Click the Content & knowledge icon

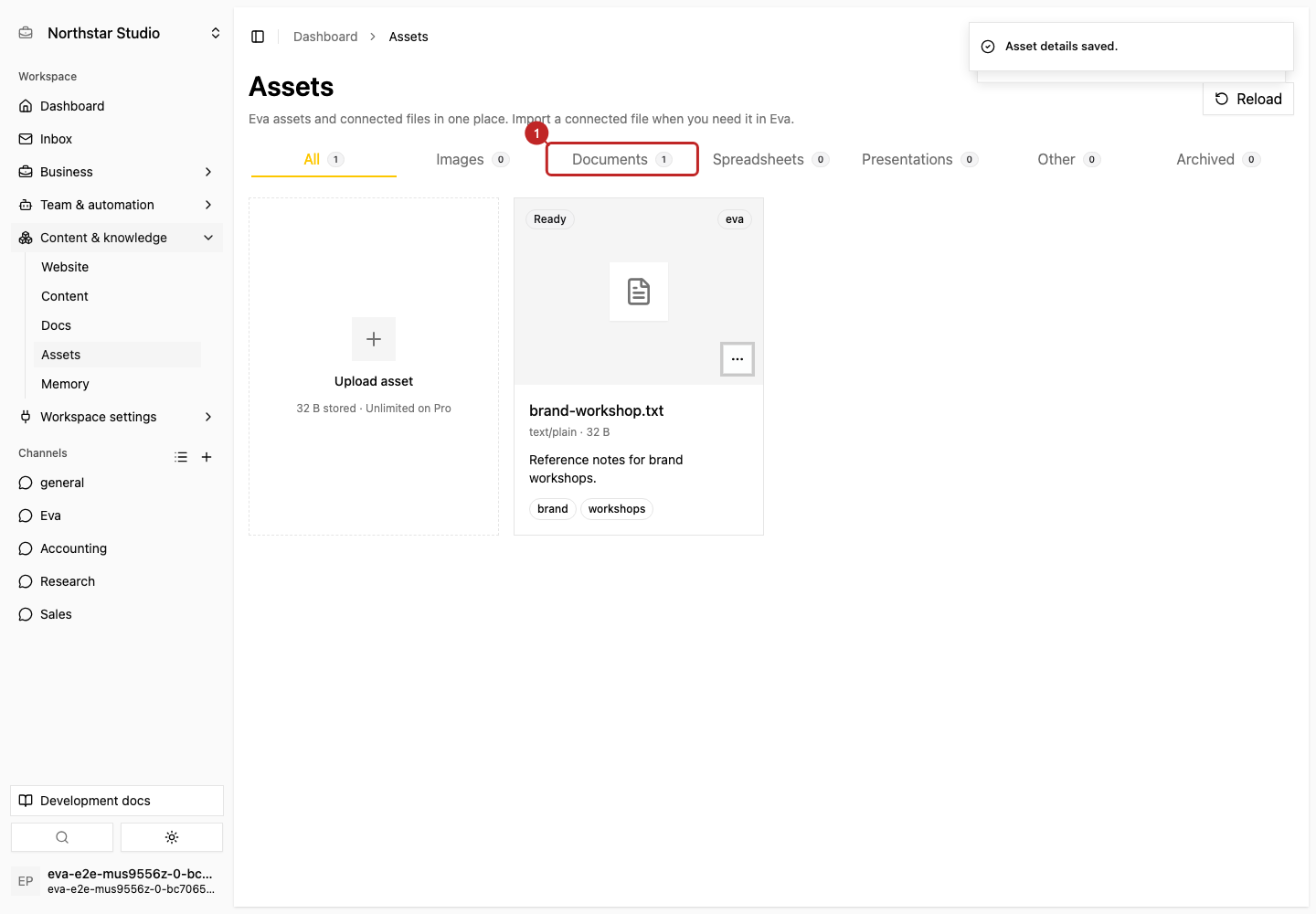coord(26,238)
